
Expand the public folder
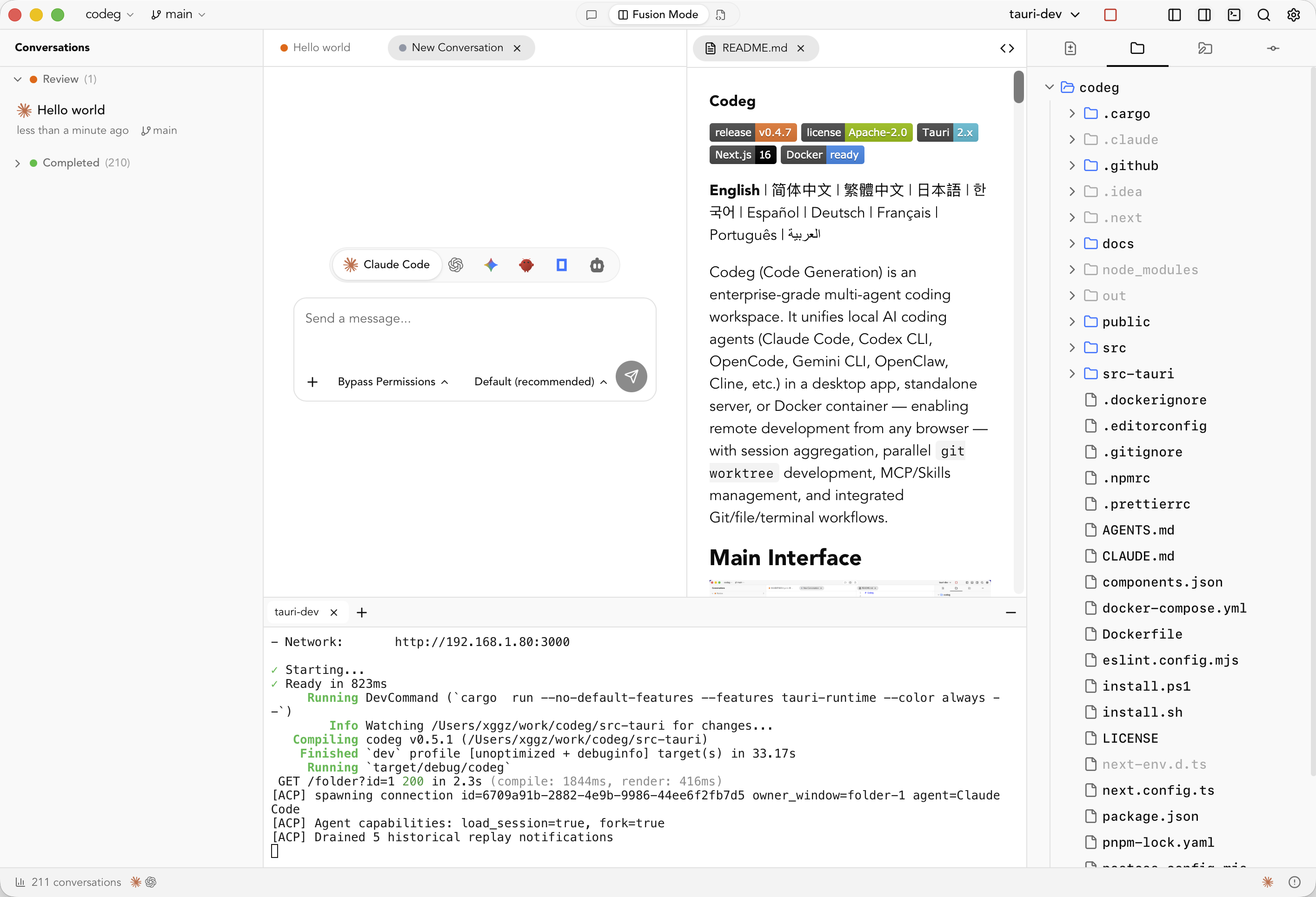[x=1072, y=322]
